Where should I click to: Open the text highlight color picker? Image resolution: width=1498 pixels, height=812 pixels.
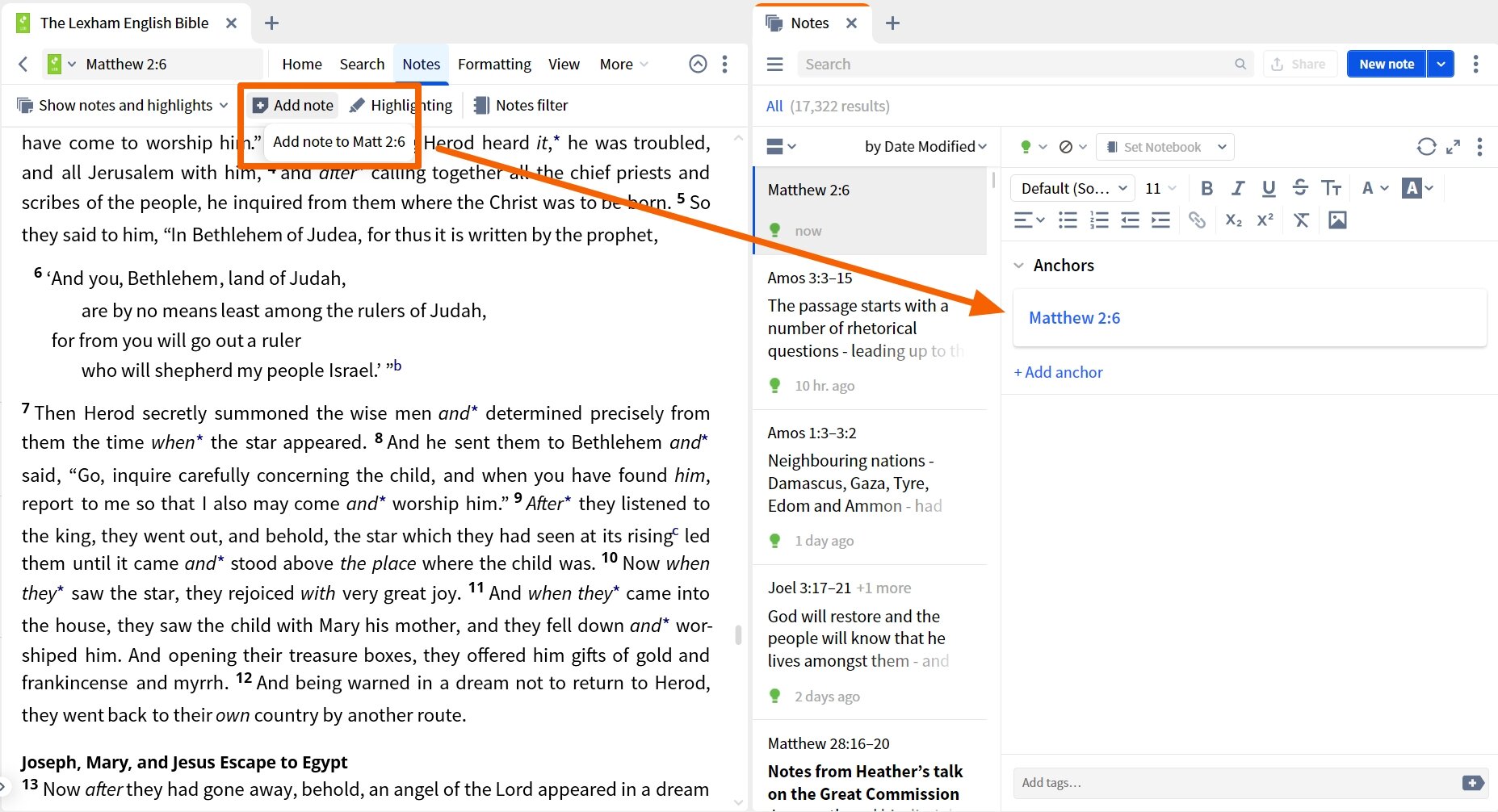[x=1418, y=188]
